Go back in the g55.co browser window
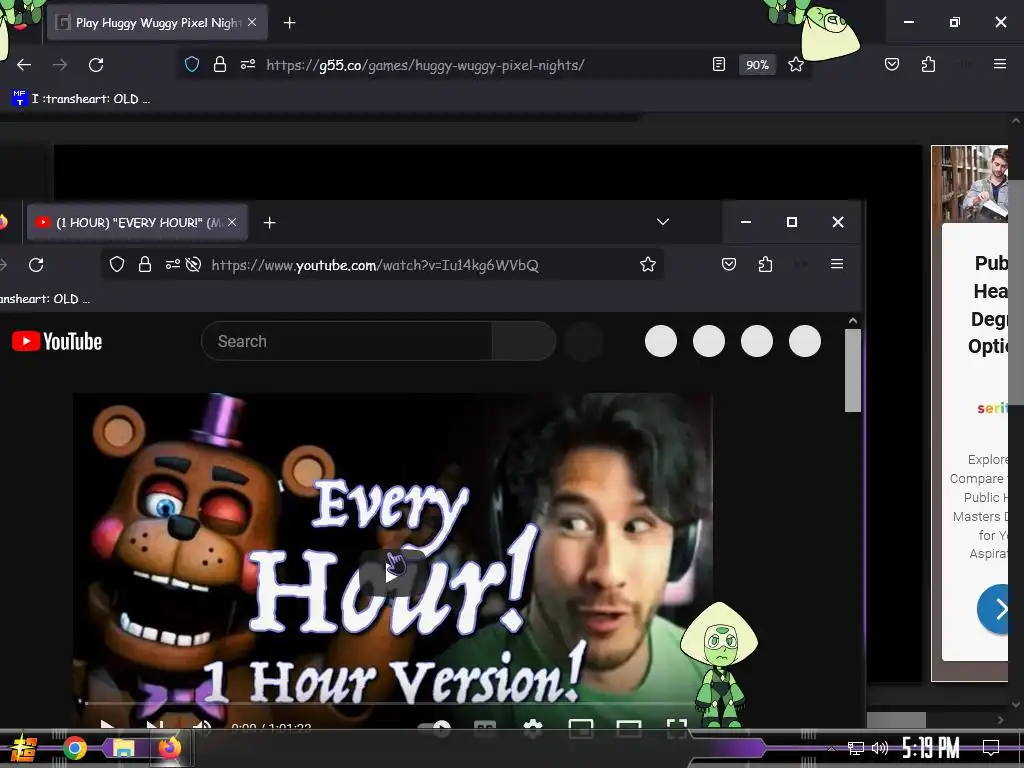This screenshot has width=1024, height=768. [x=24, y=65]
